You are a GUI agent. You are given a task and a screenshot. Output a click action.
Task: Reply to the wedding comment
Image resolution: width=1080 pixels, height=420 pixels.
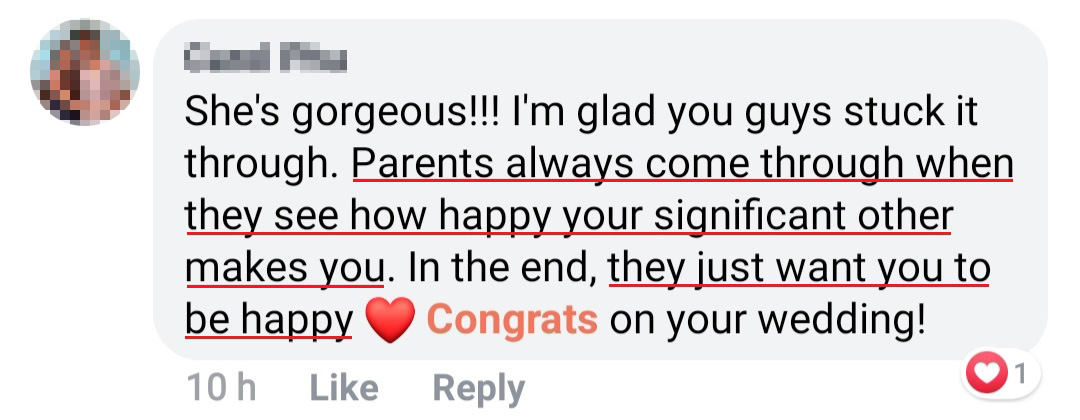477,388
